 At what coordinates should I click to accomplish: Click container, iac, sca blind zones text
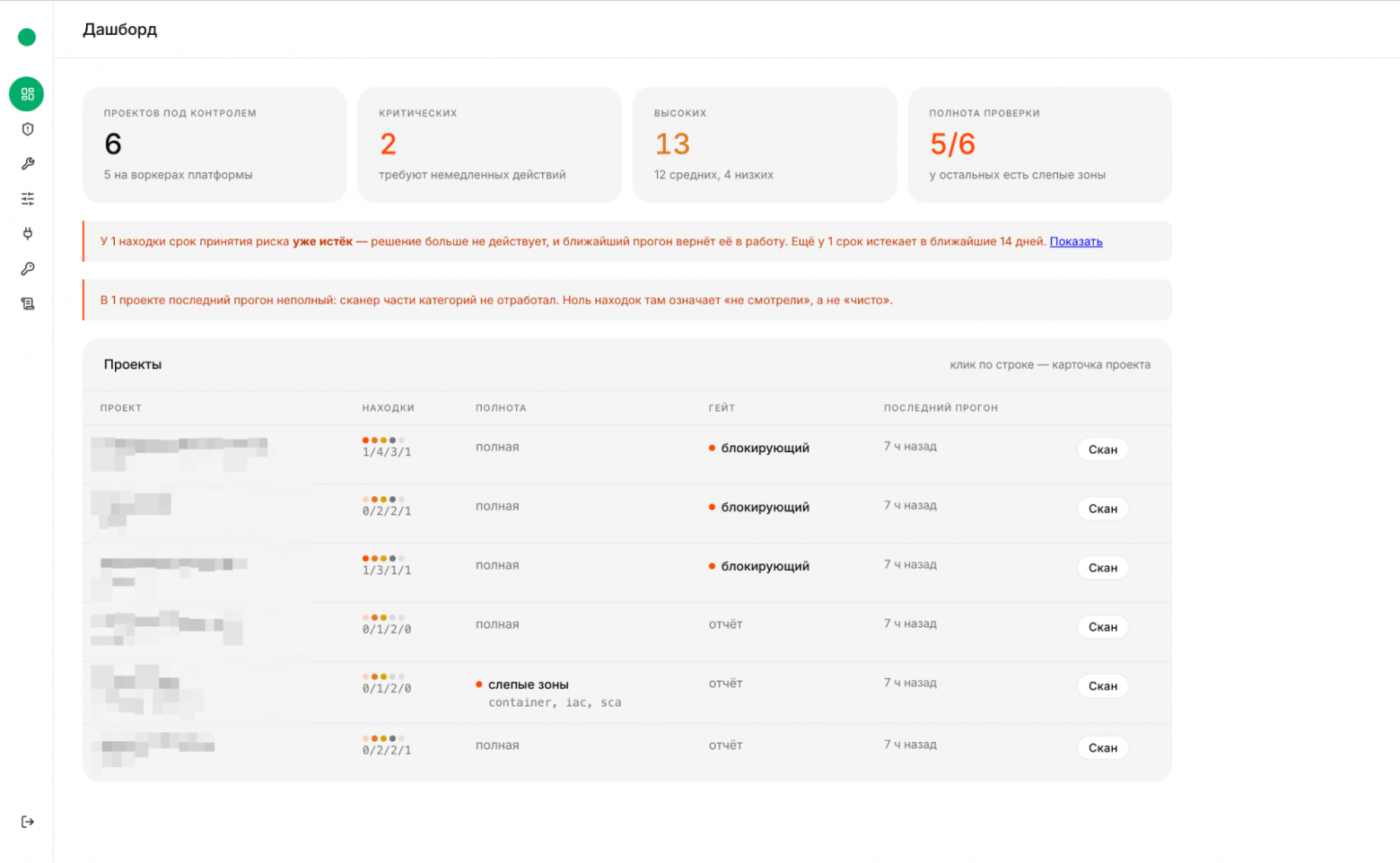tap(555, 702)
